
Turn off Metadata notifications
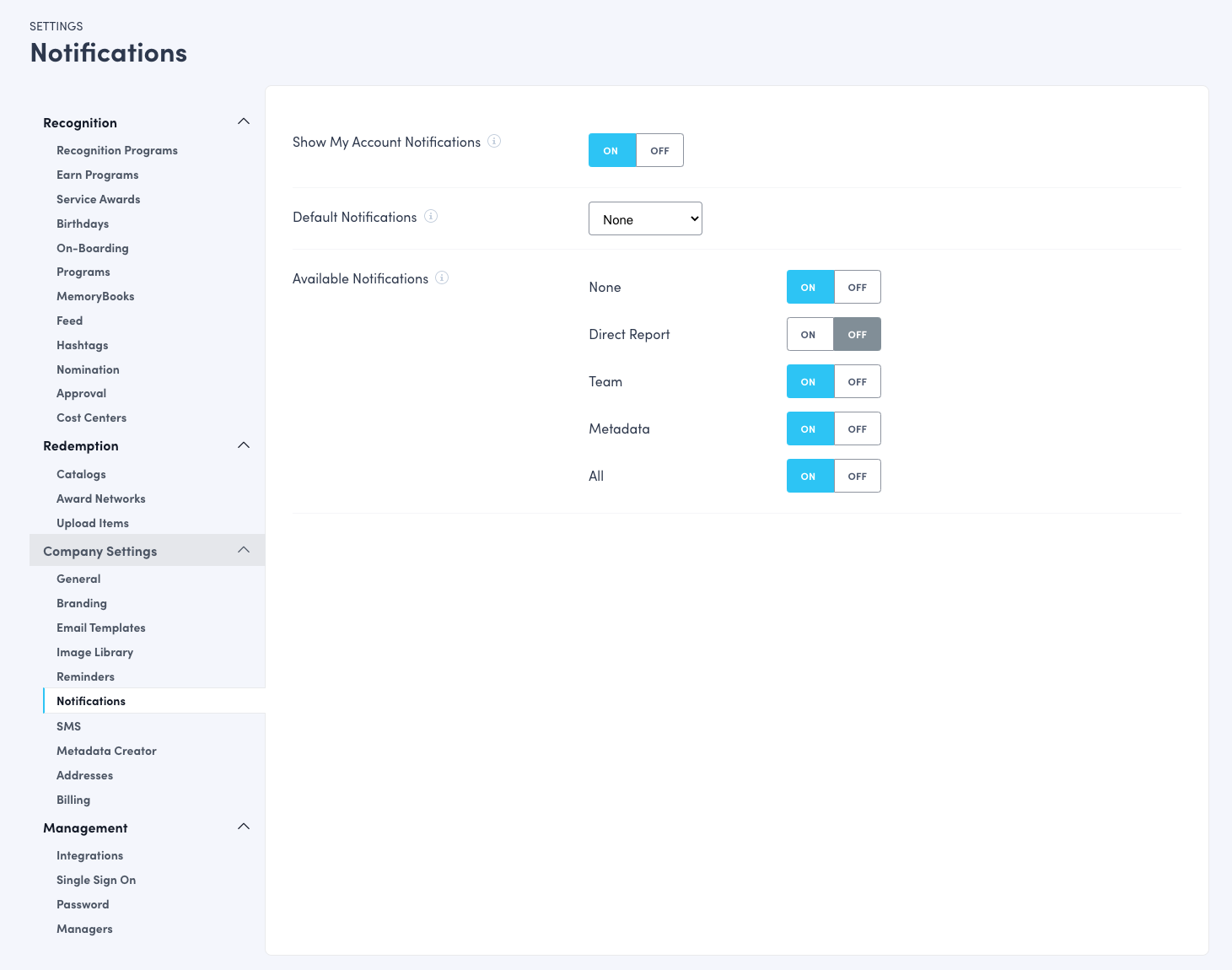tap(857, 428)
